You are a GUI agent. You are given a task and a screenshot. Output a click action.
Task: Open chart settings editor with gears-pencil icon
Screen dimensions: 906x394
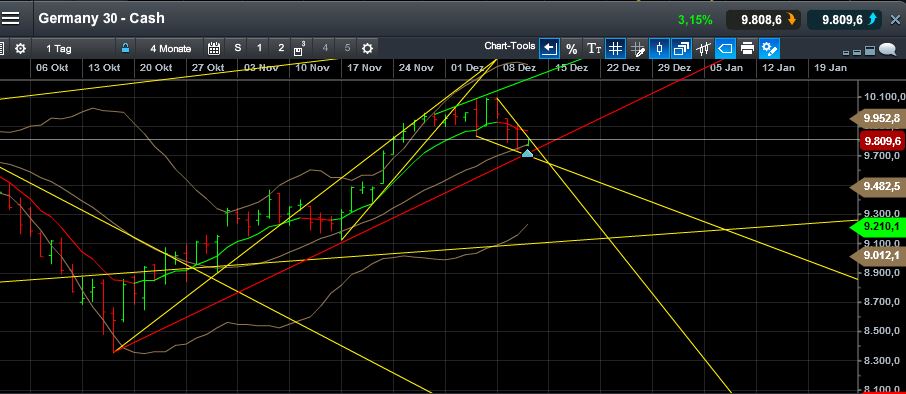770,49
